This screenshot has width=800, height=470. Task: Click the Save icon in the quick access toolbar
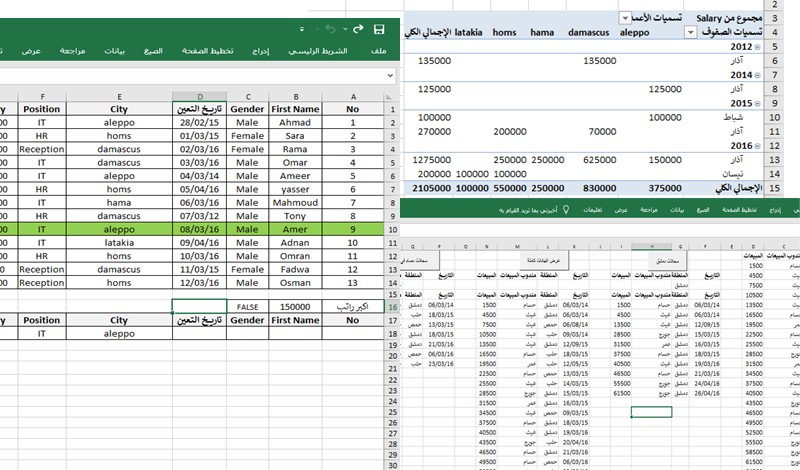click(379, 29)
